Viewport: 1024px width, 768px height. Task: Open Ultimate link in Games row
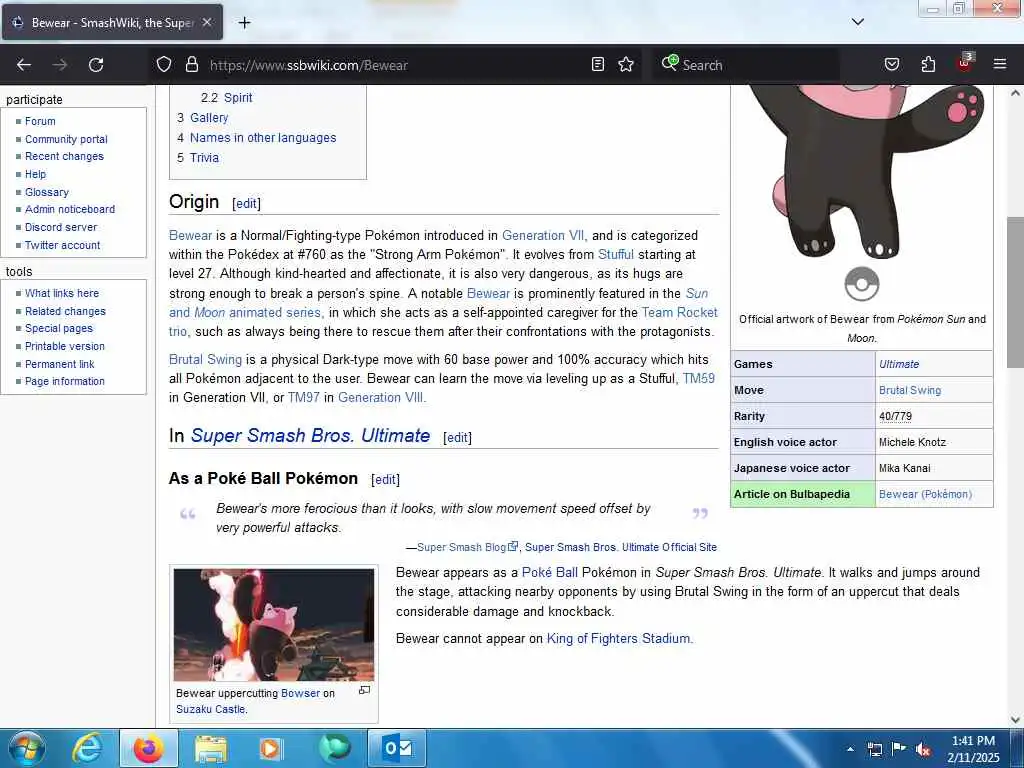(x=899, y=364)
